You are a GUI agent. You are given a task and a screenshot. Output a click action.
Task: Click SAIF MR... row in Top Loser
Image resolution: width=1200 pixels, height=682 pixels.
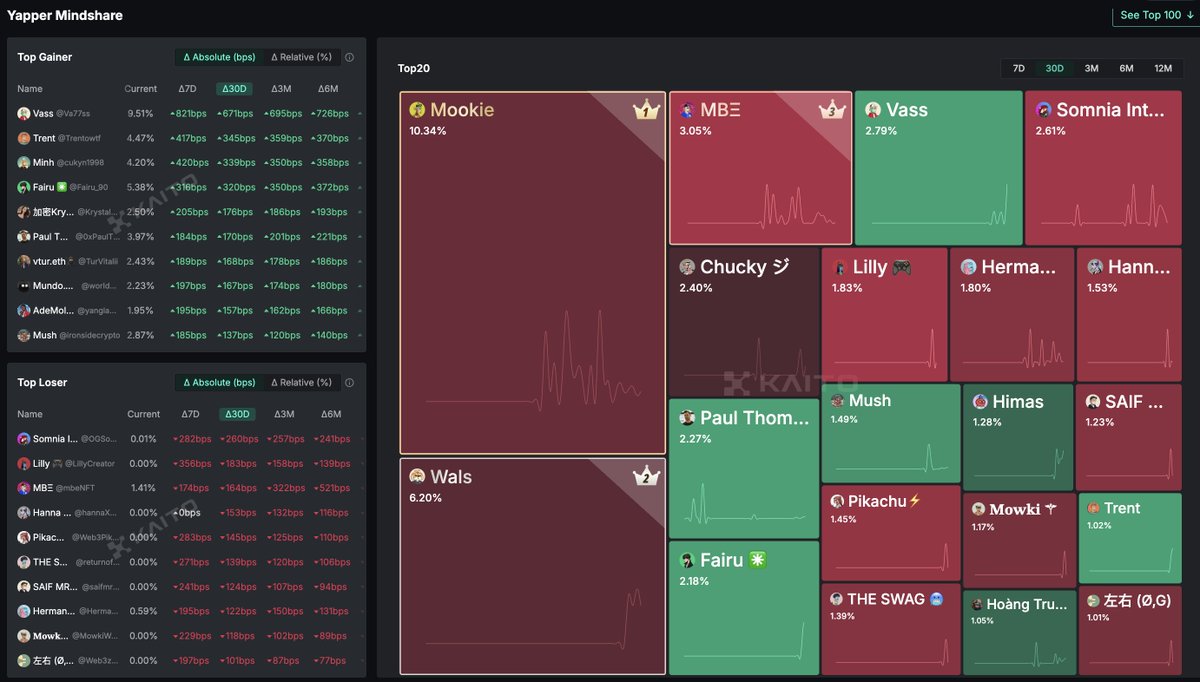click(x=186, y=587)
